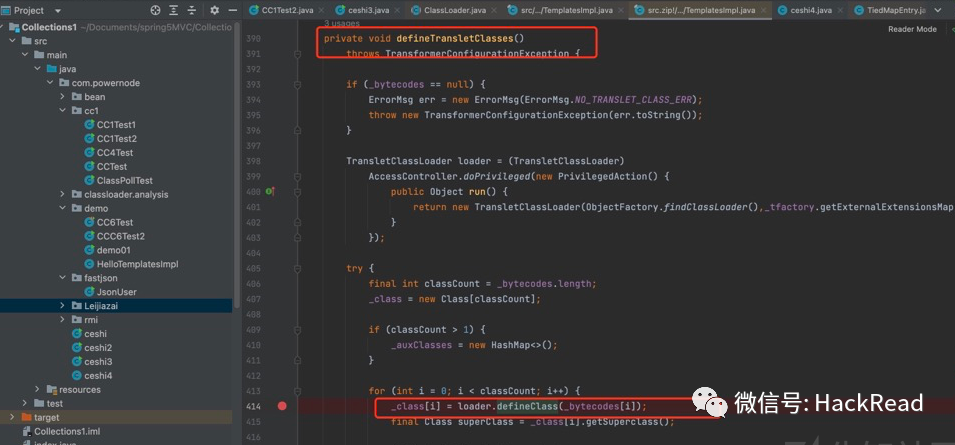Image resolution: width=955 pixels, height=445 pixels.
Task: Expand the target folder
Action: pos(12,418)
